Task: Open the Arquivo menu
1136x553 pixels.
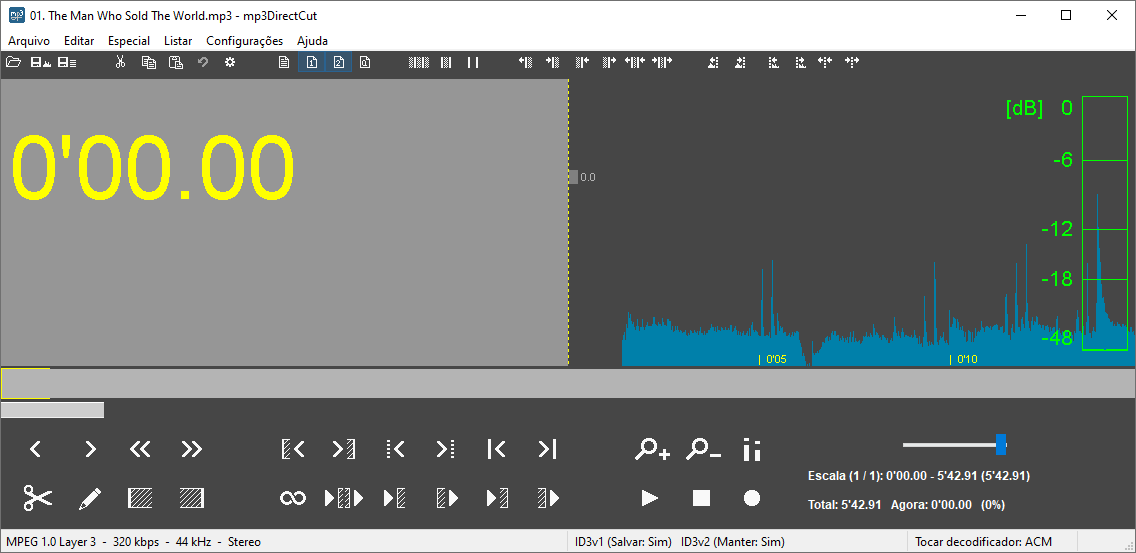Action: coord(29,41)
